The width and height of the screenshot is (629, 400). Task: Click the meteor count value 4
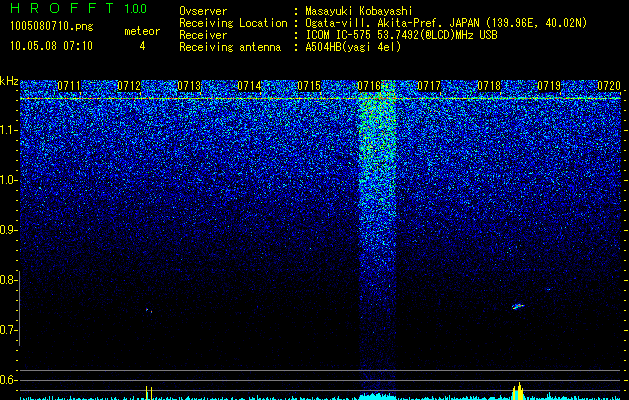142,46
